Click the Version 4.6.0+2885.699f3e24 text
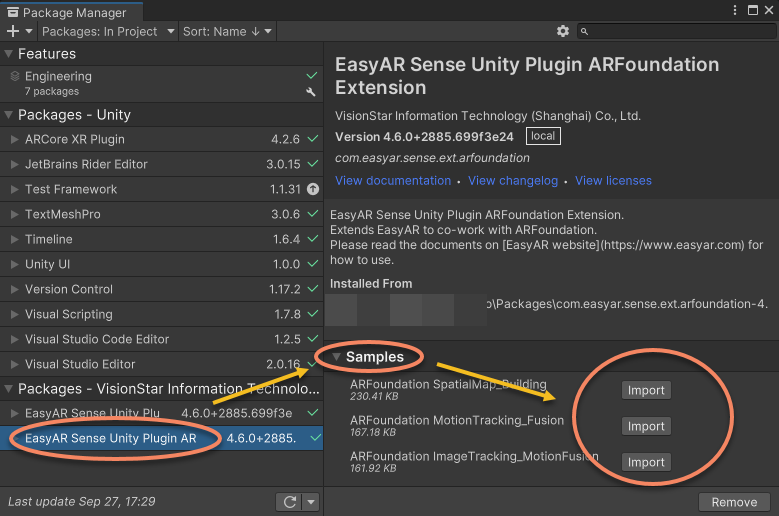779x516 pixels. (x=424, y=137)
